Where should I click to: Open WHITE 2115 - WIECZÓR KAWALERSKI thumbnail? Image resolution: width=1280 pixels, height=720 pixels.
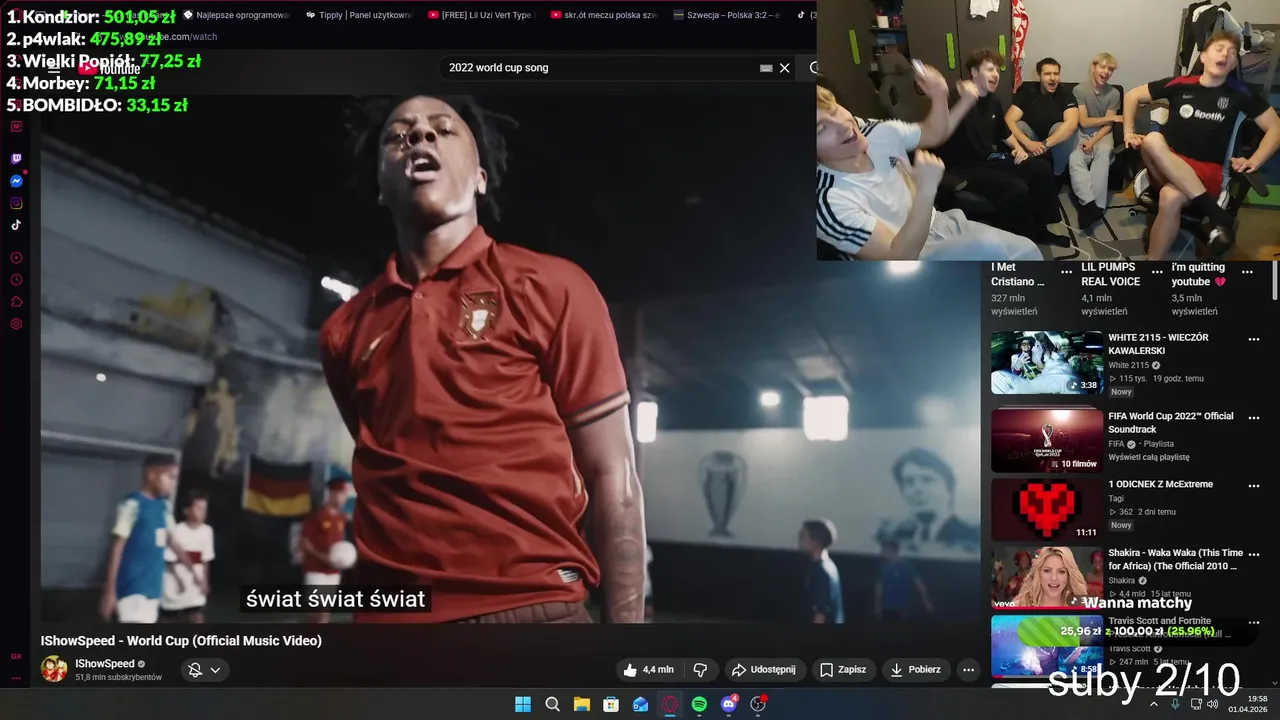click(x=1047, y=363)
